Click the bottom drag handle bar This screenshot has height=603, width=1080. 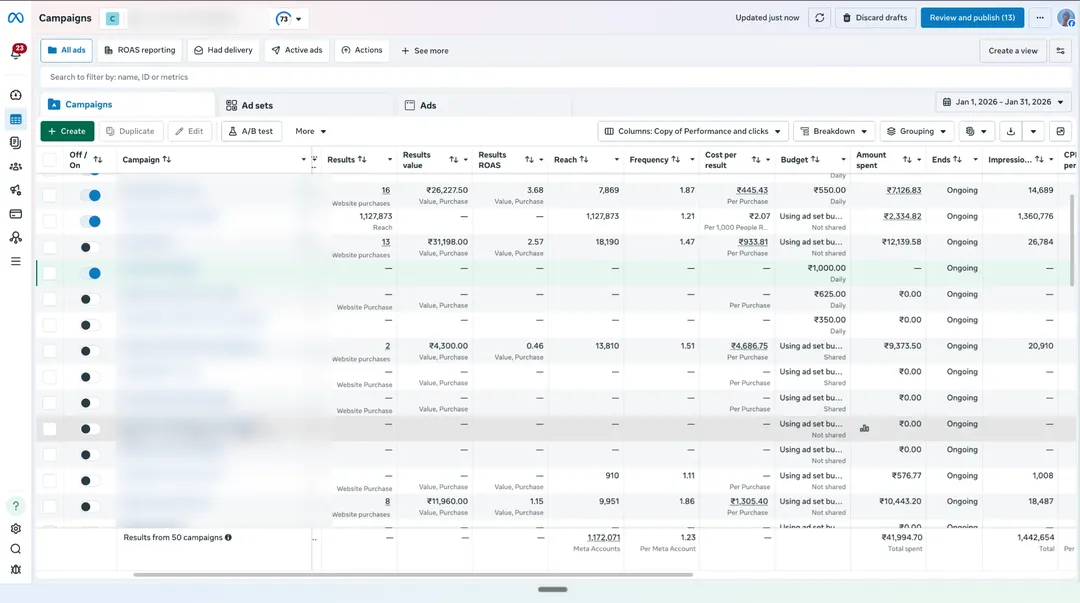[x=552, y=589]
